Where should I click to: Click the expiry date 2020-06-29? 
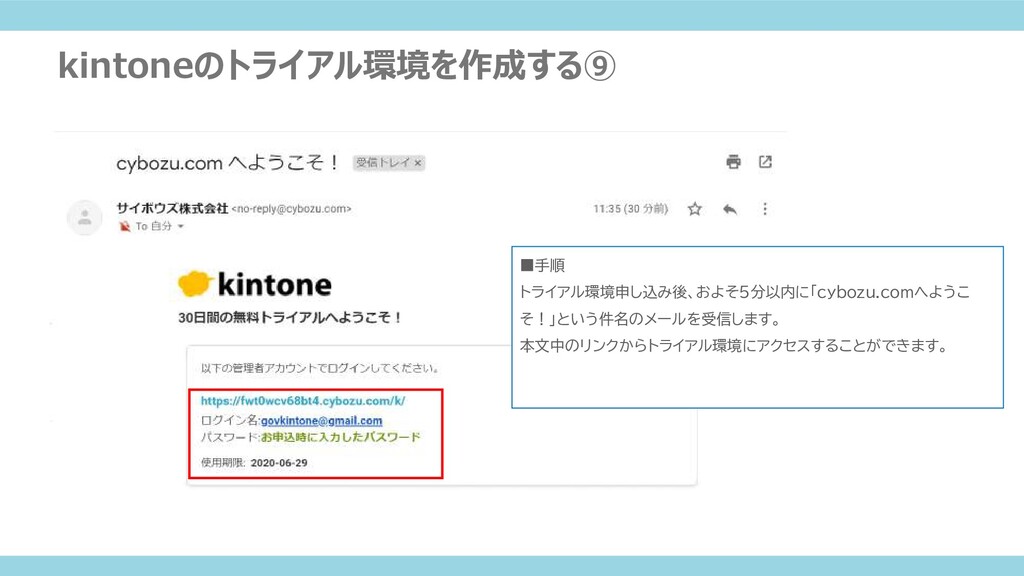click(x=279, y=462)
